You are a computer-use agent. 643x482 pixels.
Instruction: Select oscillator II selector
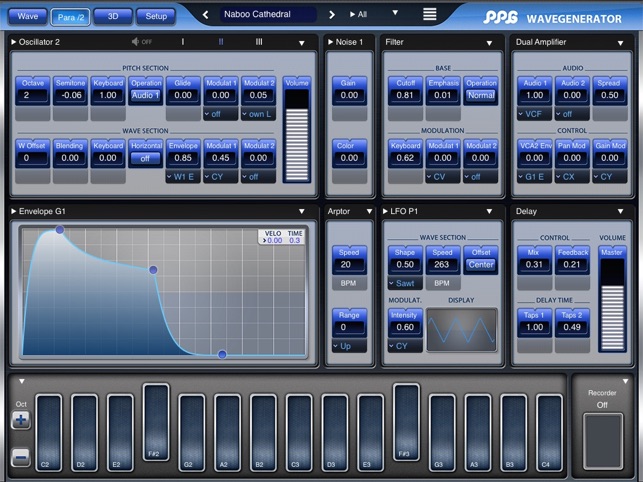coord(221,42)
